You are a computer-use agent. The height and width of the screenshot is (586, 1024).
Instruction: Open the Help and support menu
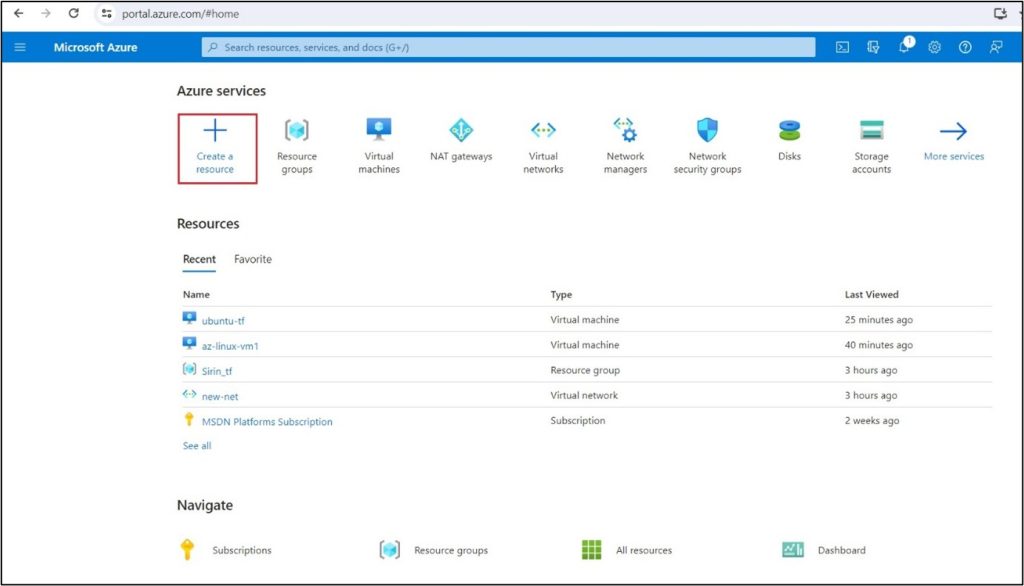point(963,47)
